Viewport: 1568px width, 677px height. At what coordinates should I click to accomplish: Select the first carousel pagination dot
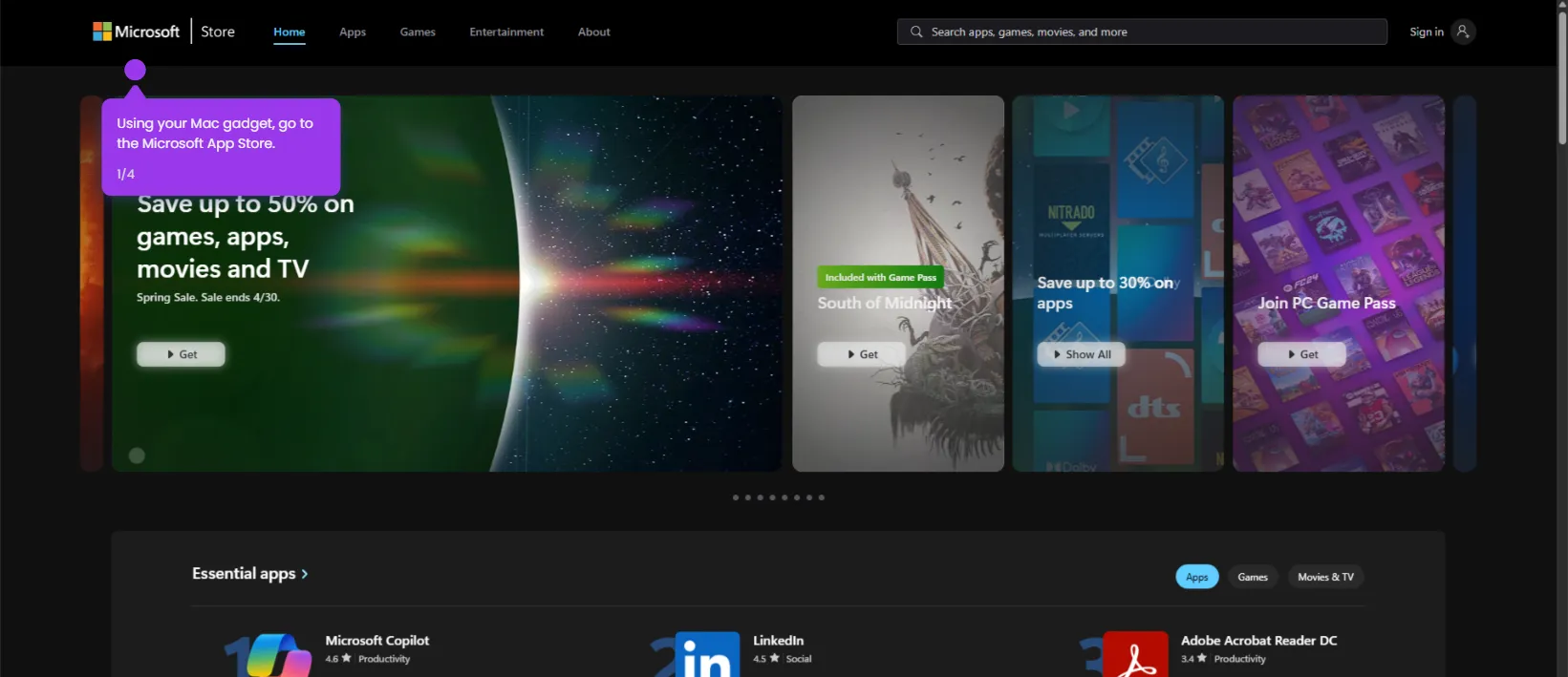point(736,497)
